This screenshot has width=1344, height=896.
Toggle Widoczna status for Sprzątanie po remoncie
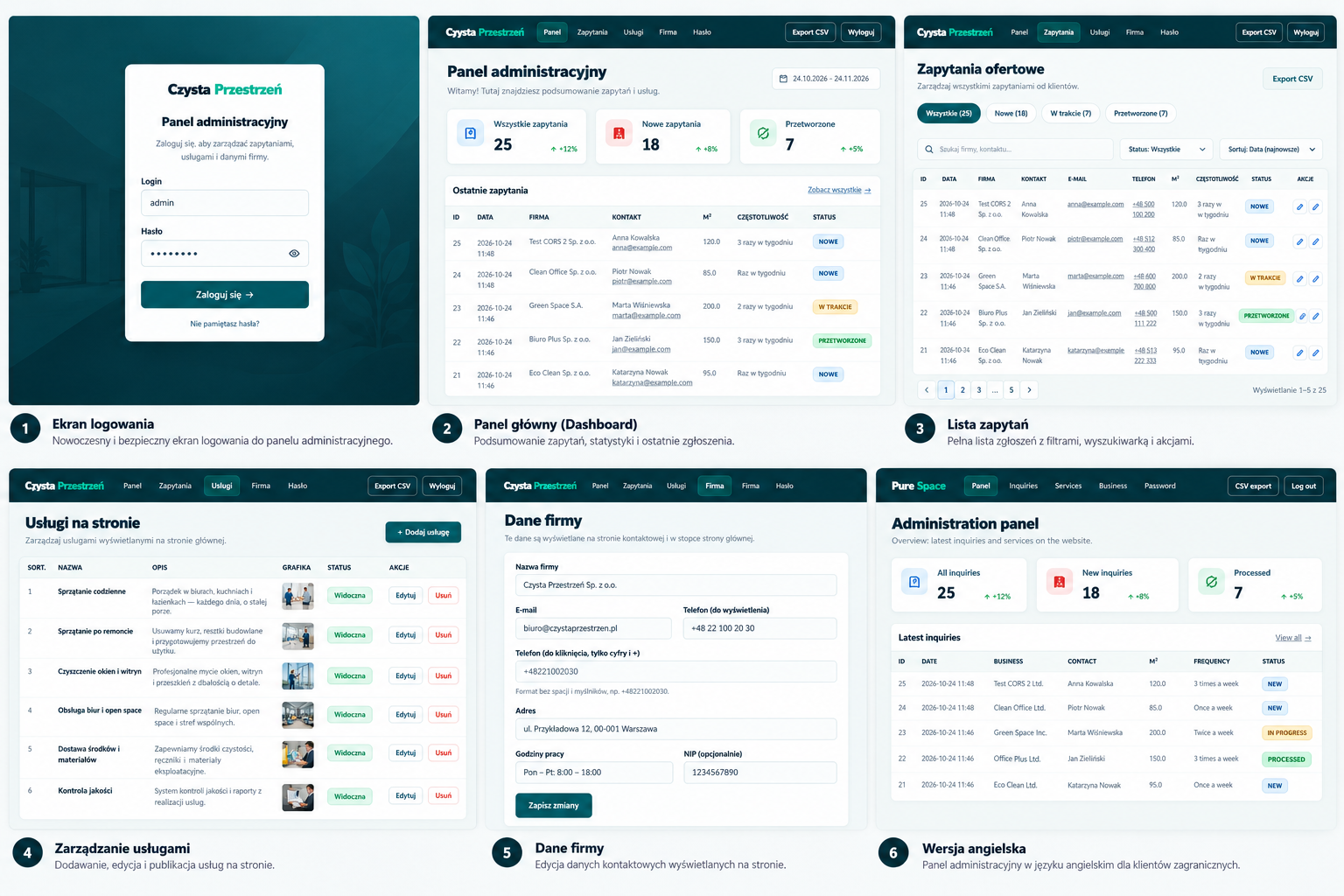tap(350, 635)
